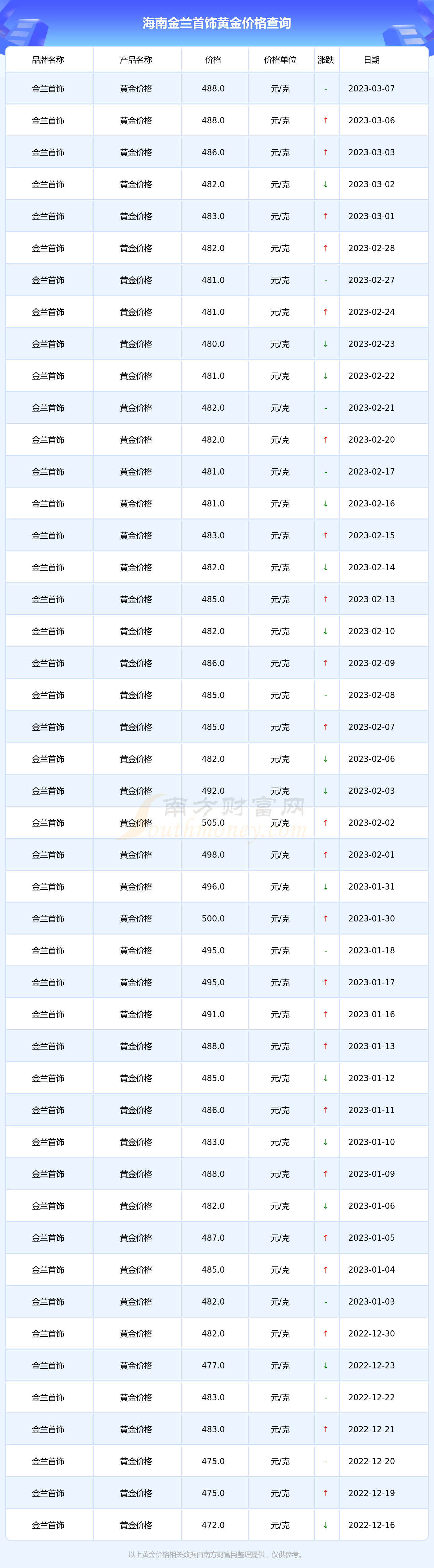Click the up arrow for 2023-02-01

pos(325,855)
